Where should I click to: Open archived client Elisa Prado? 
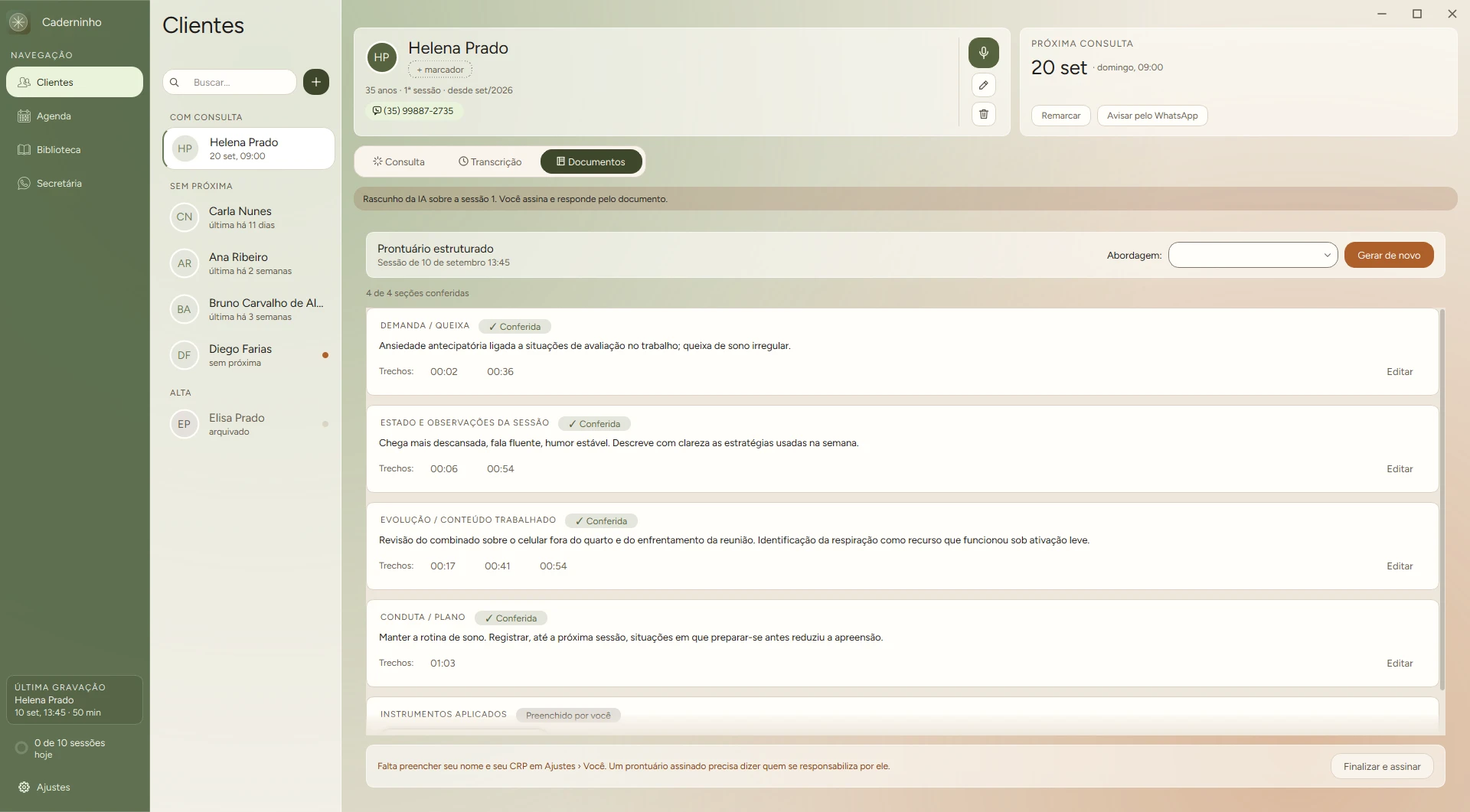(249, 424)
